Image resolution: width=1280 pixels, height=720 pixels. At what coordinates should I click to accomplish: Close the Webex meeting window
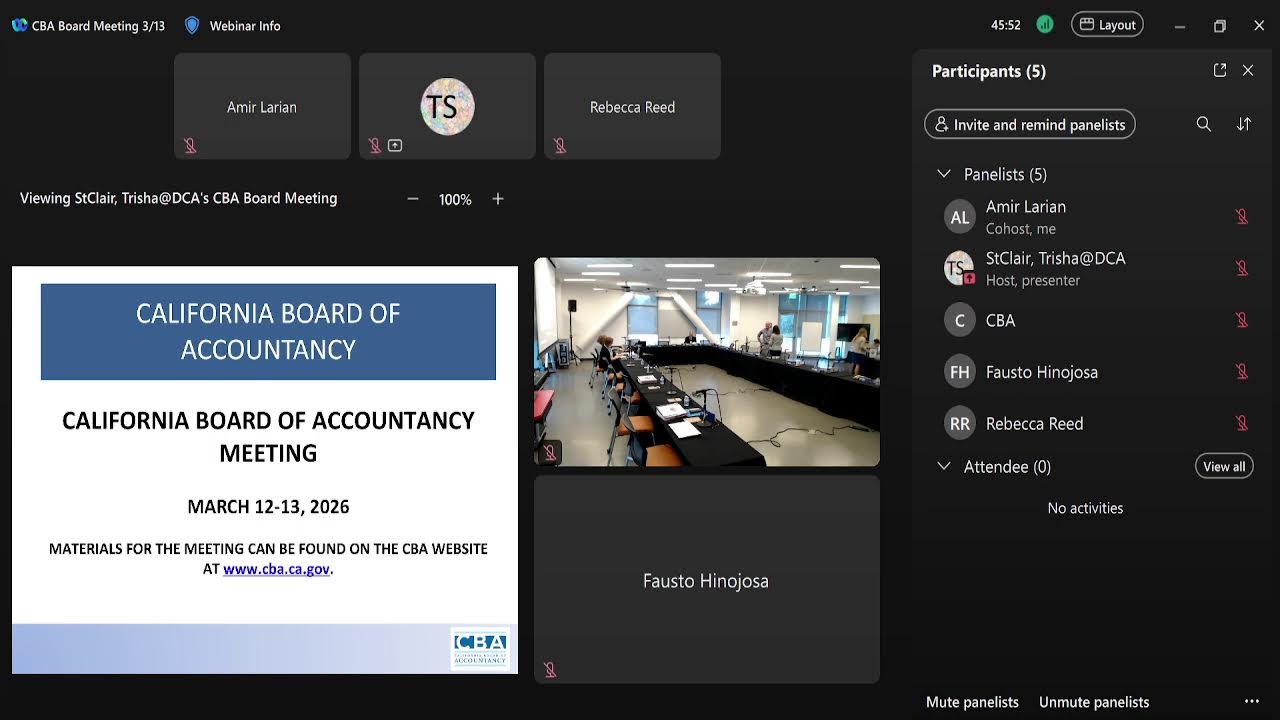coord(1259,26)
